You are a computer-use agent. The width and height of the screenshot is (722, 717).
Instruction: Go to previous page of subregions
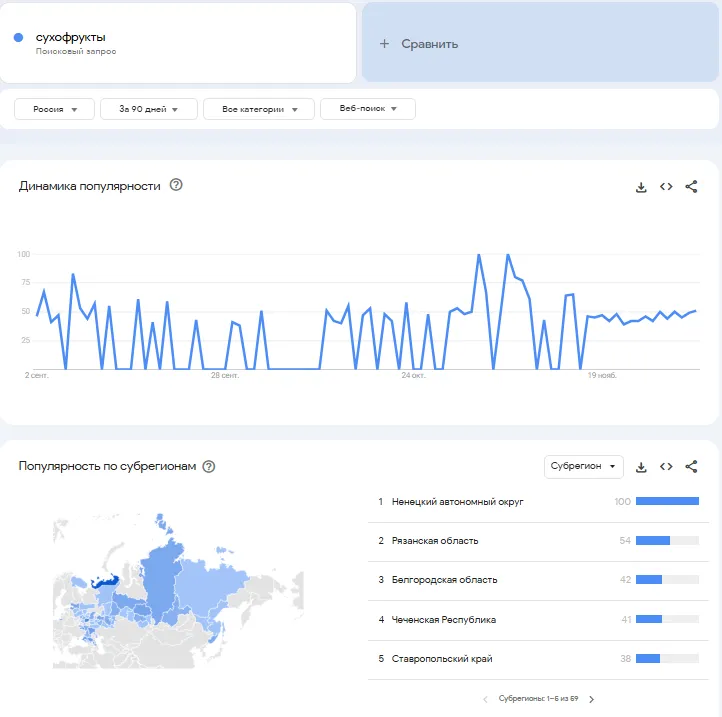[x=485, y=699]
